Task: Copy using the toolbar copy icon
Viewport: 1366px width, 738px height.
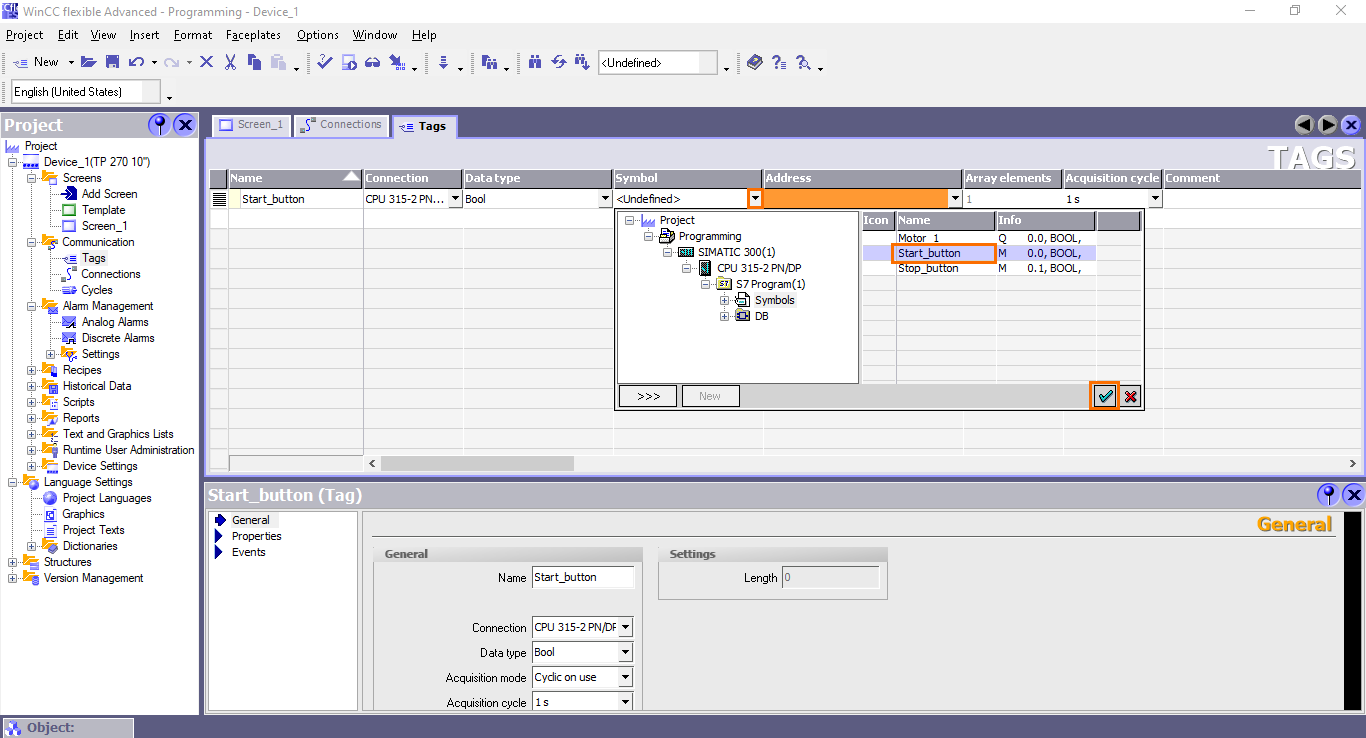Action: [254, 62]
